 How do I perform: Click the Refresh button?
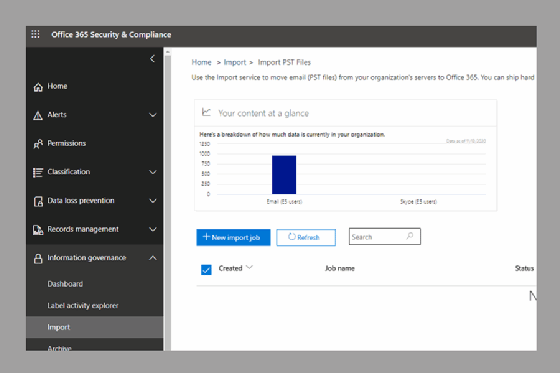[x=306, y=238]
